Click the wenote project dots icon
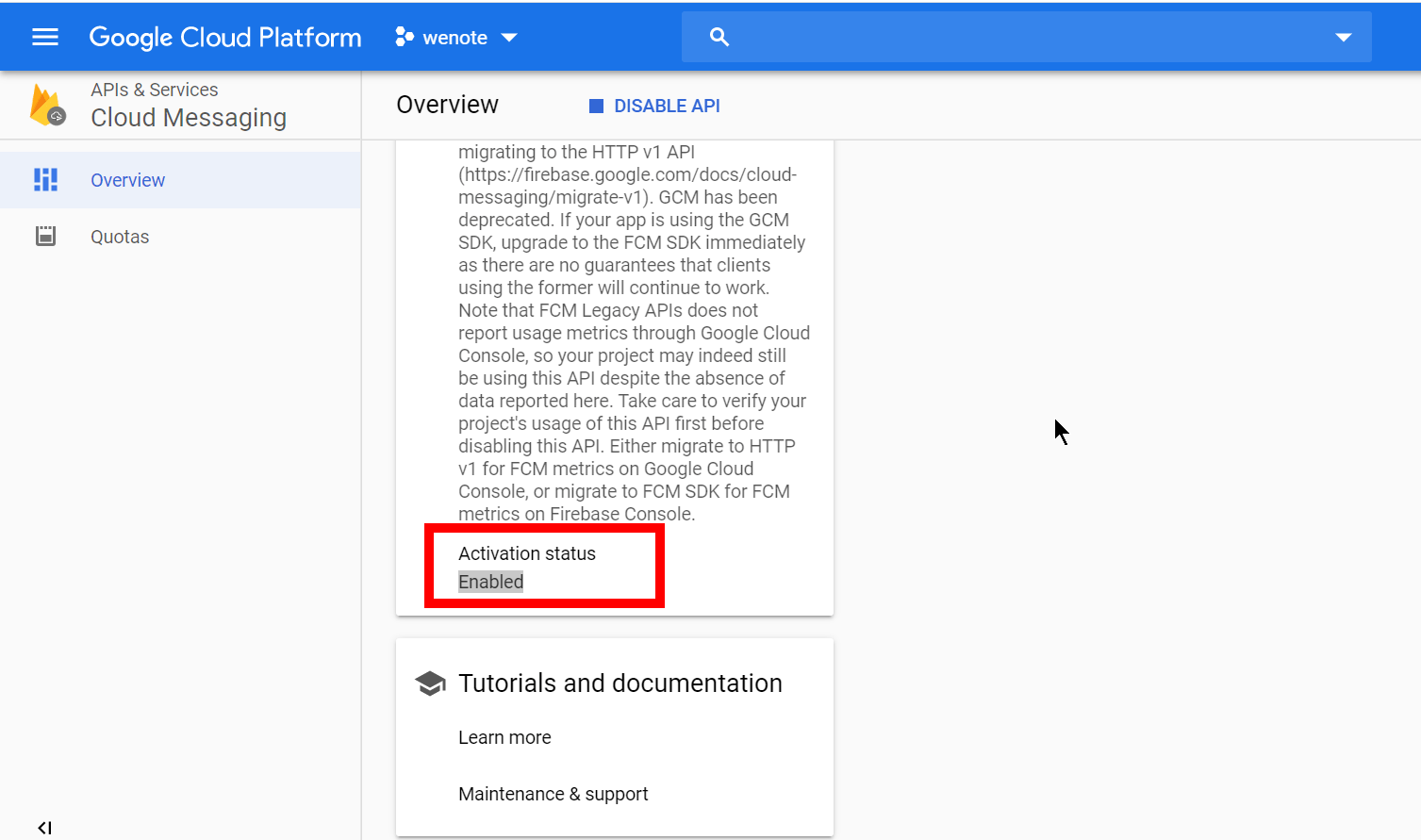This screenshot has width=1421, height=840. coord(405,37)
